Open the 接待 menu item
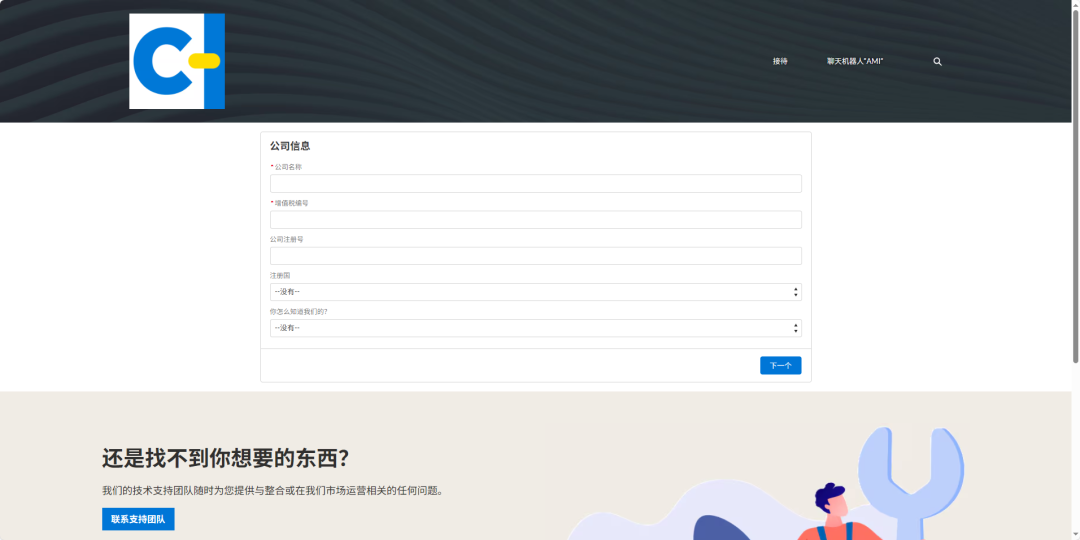This screenshot has height=540, width=1080. click(780, 62)
